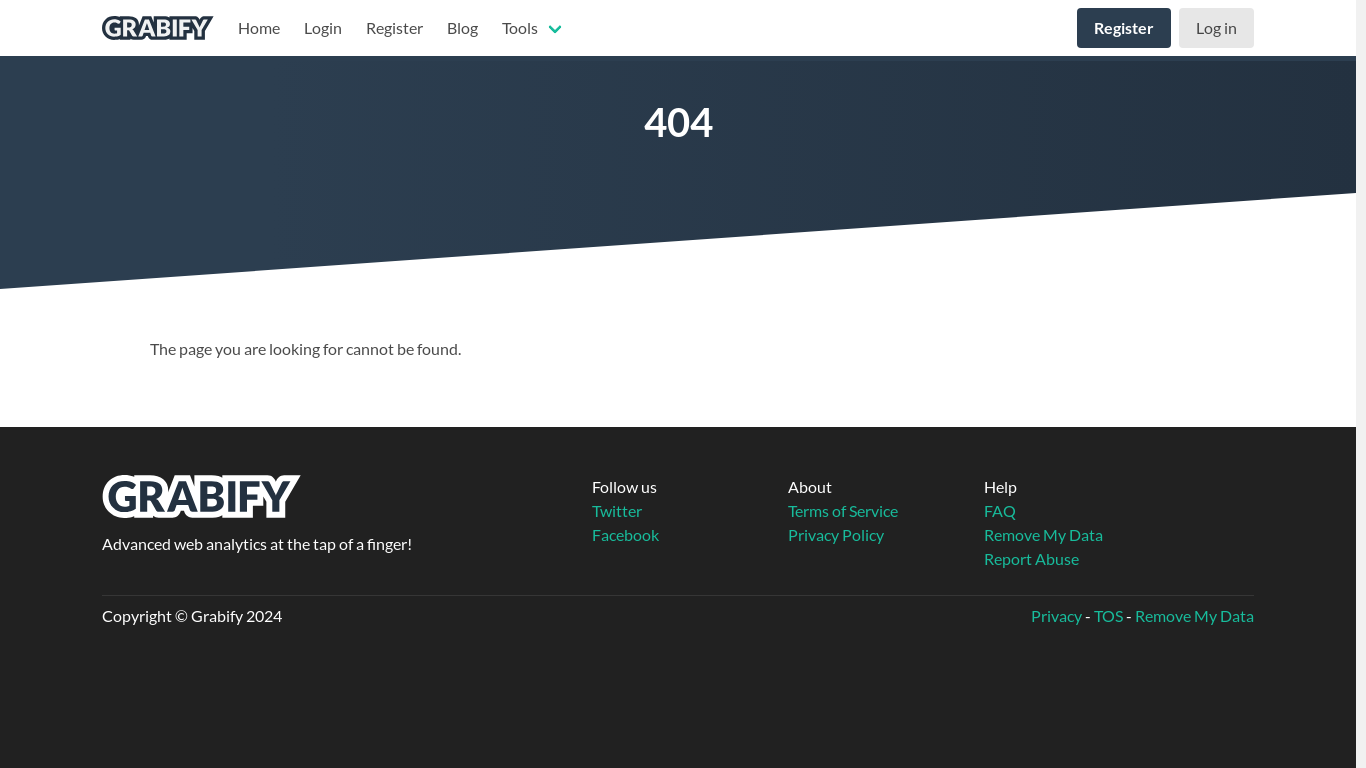
Task: Expand the Tools dropdown chevron
Action: tap(555, 29)
